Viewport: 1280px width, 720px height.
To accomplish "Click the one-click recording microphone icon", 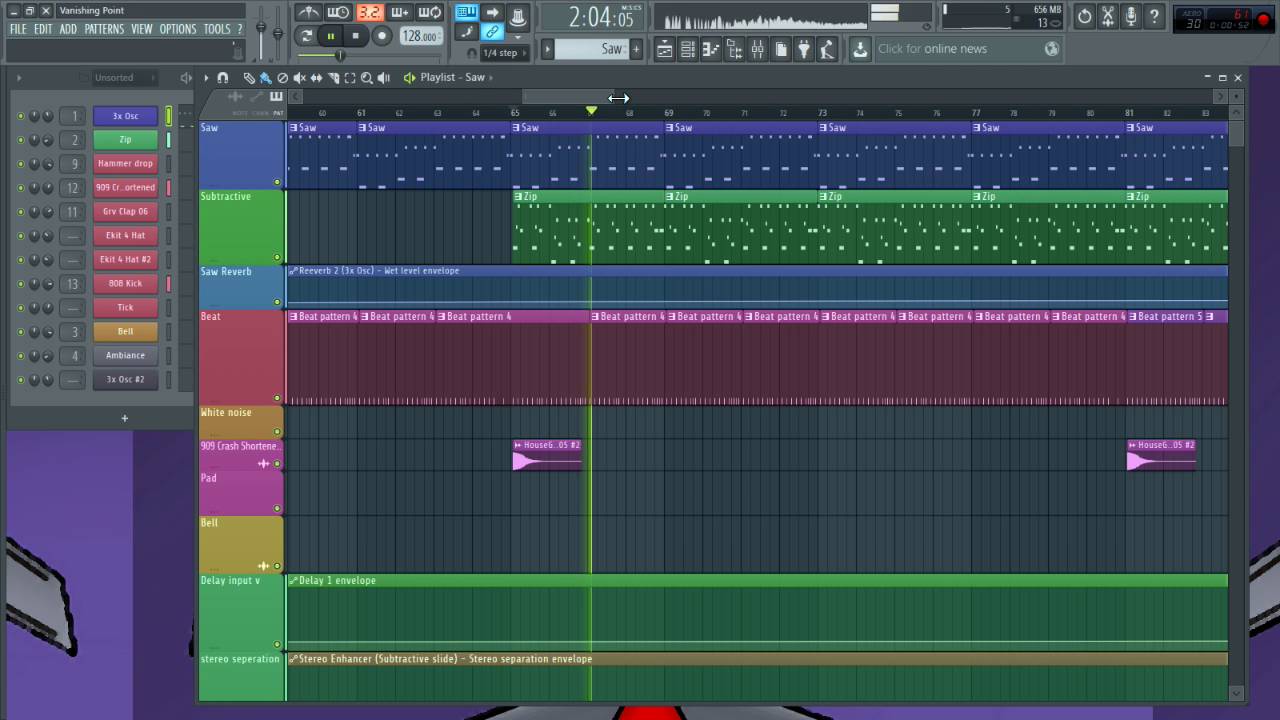I will click(x=1131, y=16).
